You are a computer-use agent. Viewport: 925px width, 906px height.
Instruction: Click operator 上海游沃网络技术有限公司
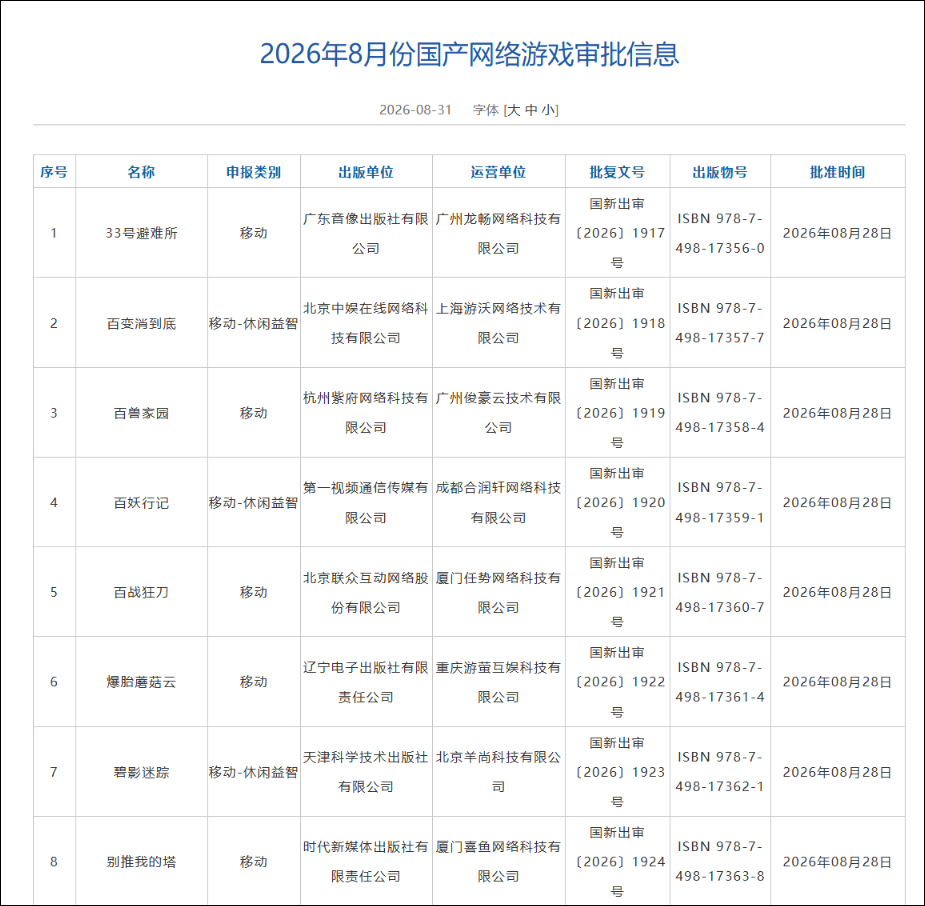click(x=498, y=323)
